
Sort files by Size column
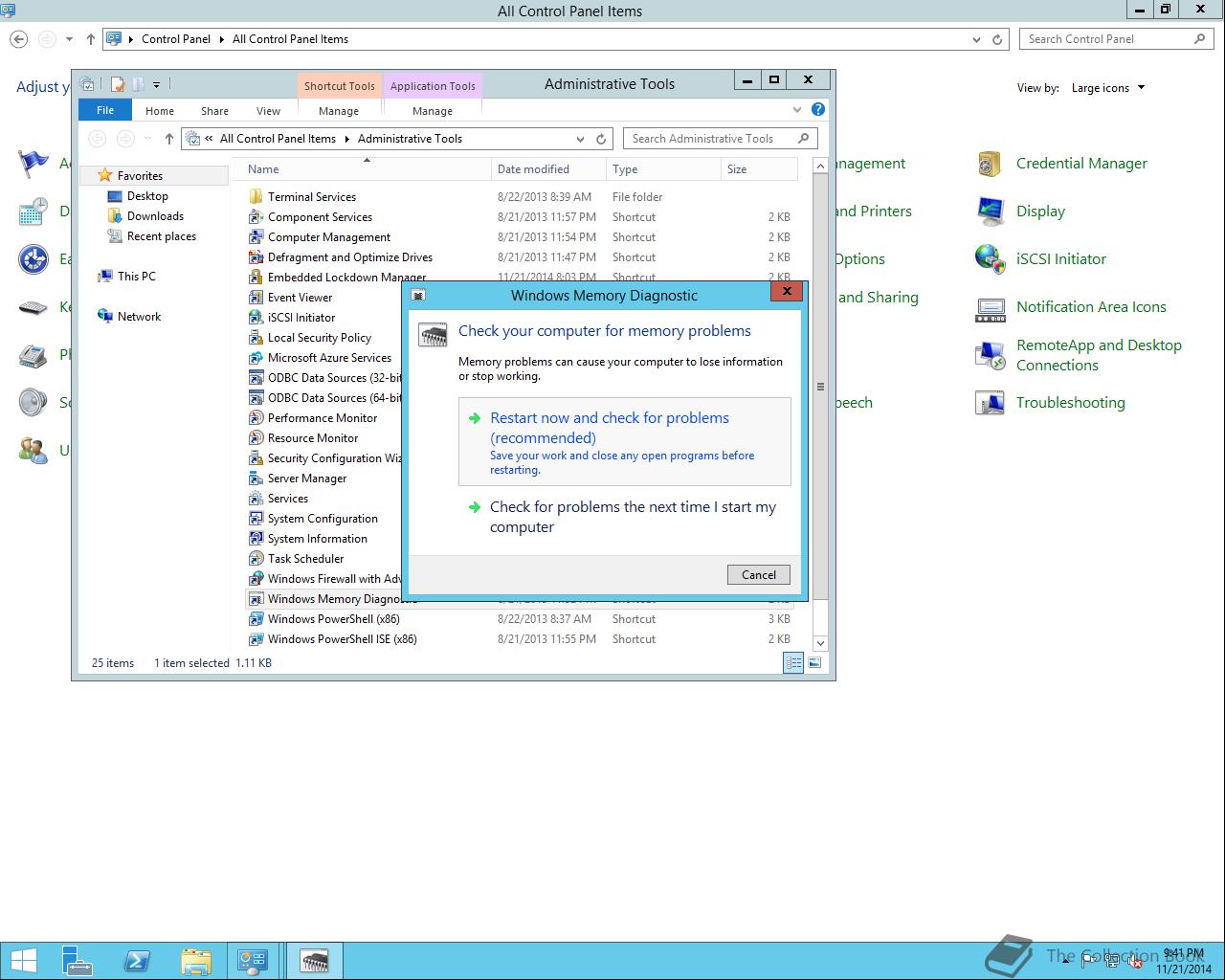coord(758,169)
